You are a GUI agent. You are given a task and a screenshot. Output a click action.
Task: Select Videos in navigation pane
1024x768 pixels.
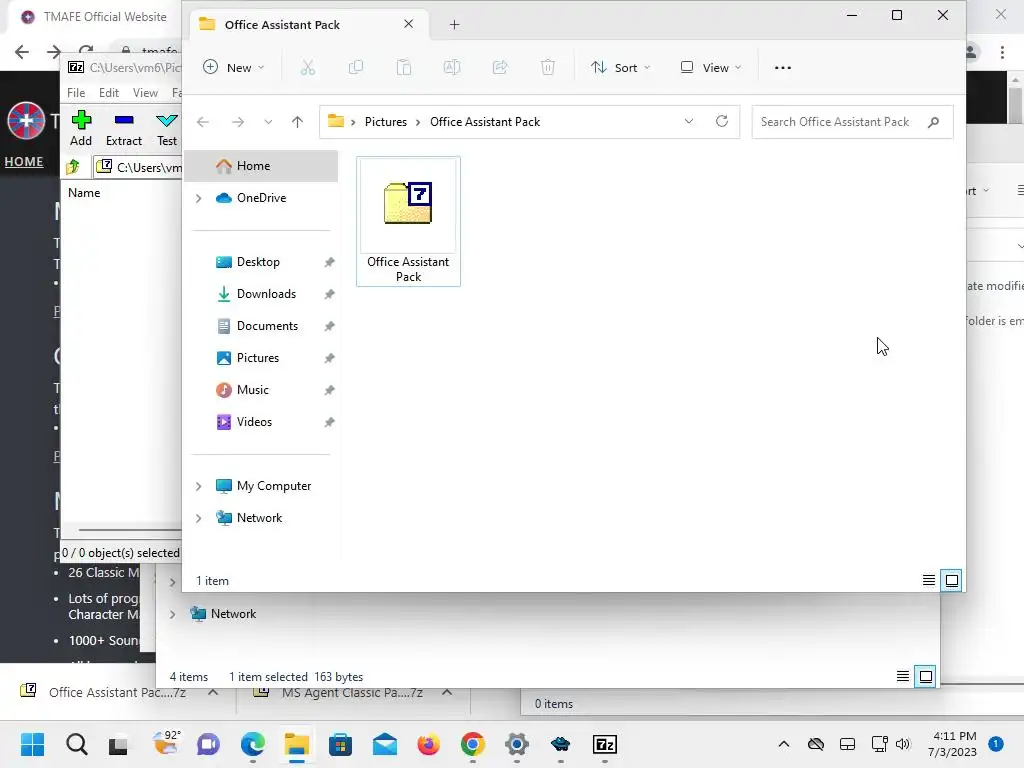pyautogui.click(x=261, y=422)
